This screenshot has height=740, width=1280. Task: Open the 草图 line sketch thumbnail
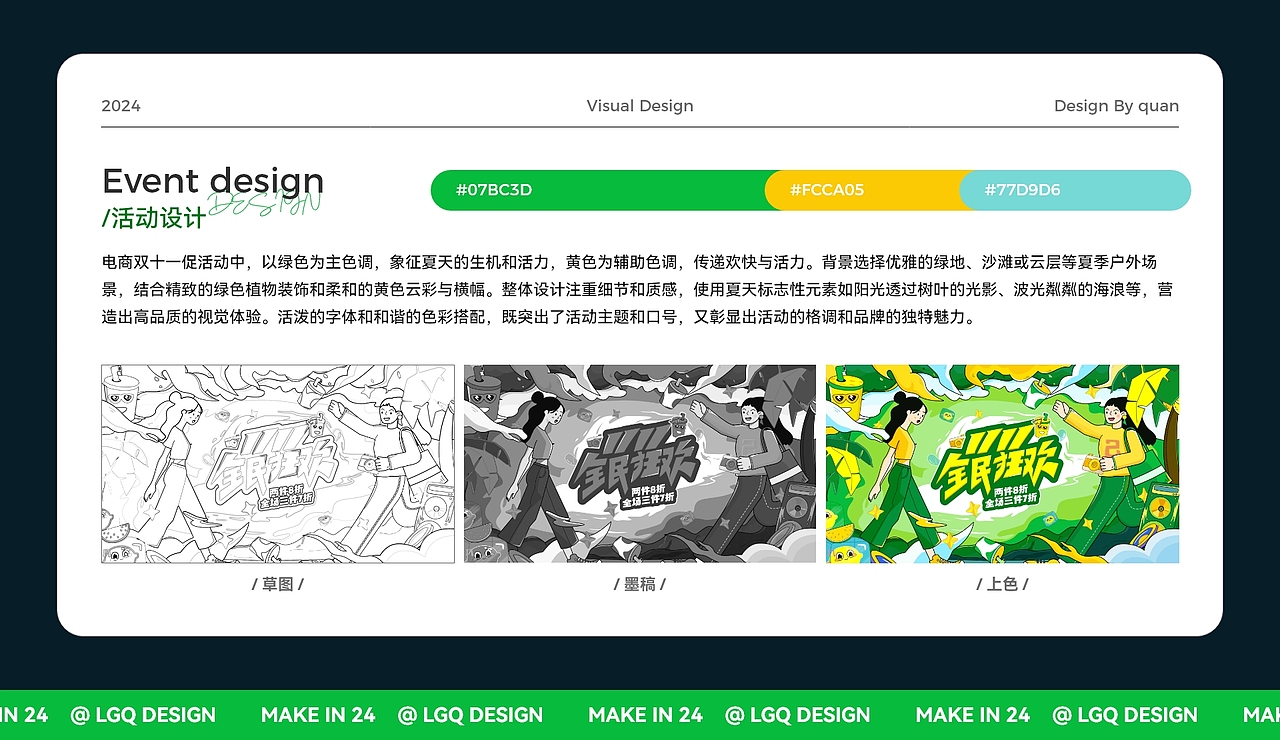278,464
